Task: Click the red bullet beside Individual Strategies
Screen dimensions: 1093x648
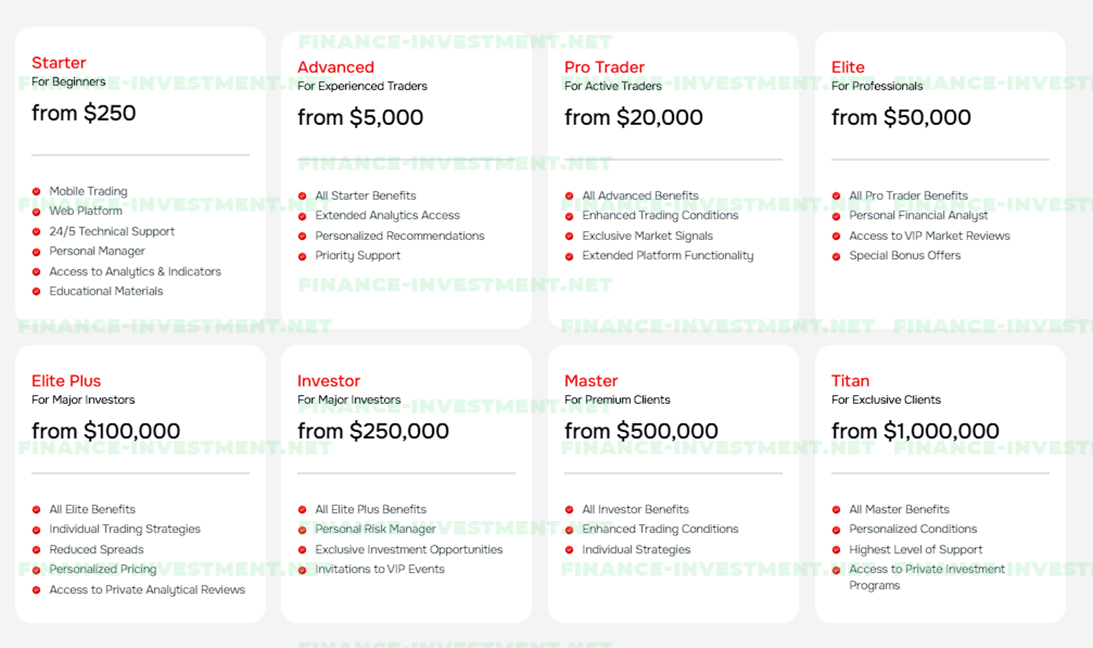Action: 570,550
